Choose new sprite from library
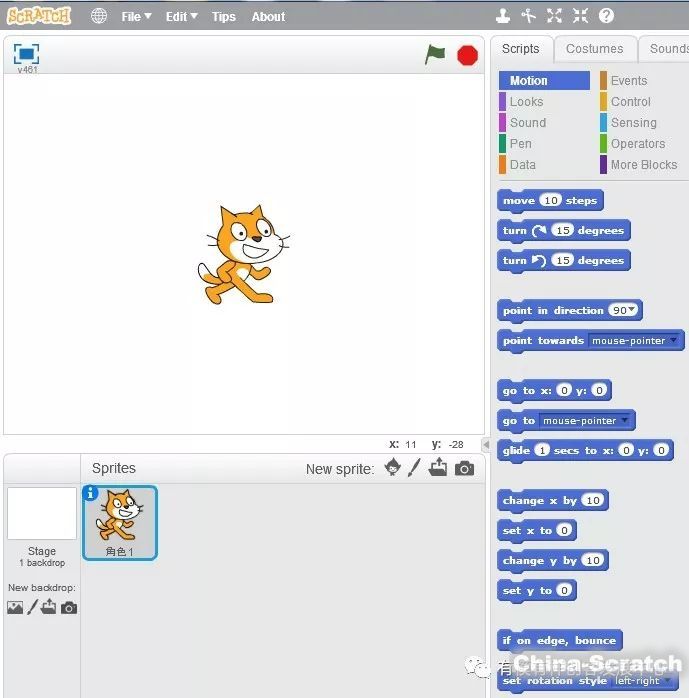The image size is (689, 698). 393,468
